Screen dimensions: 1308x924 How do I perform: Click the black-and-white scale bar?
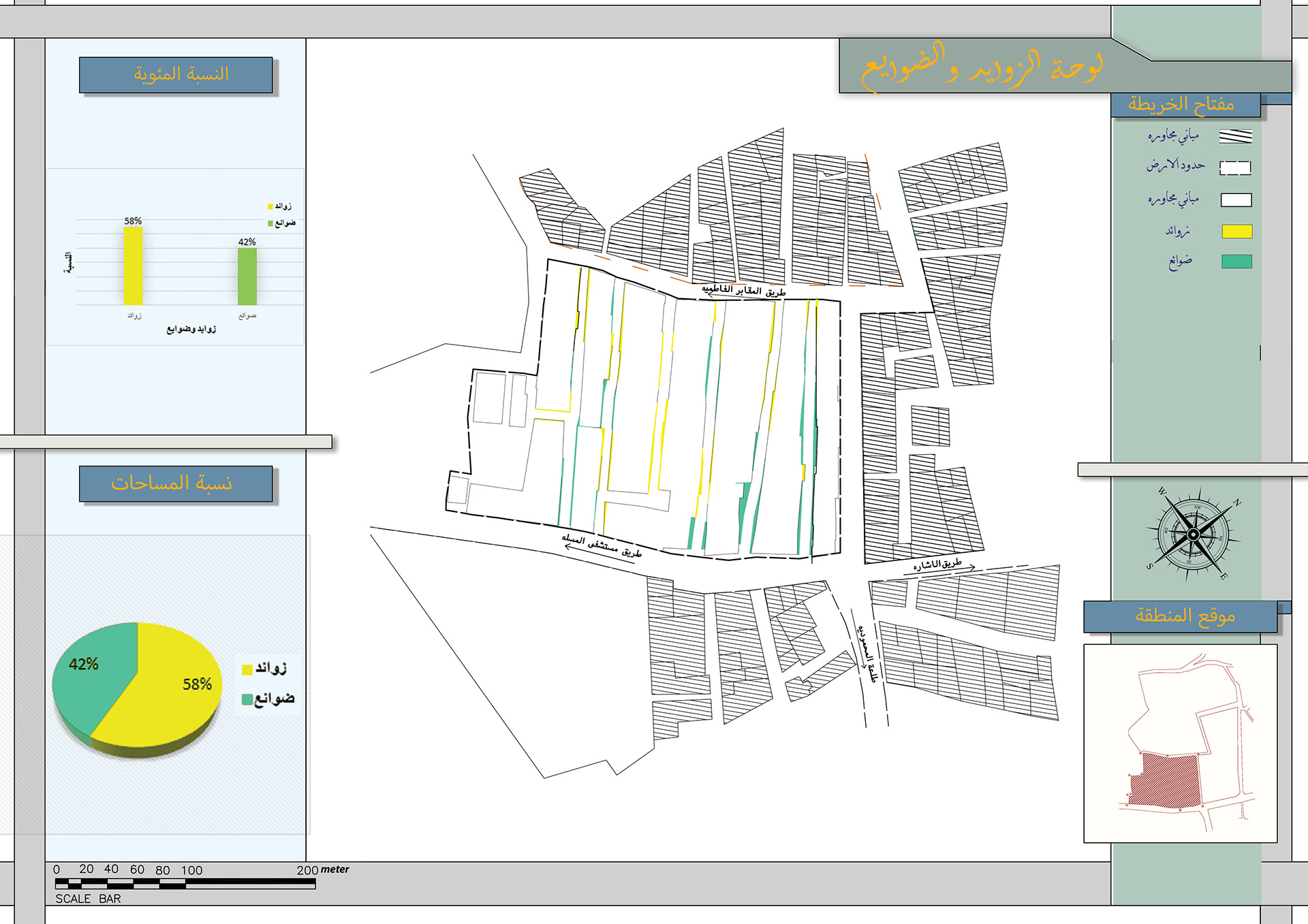tap(185, 884)
